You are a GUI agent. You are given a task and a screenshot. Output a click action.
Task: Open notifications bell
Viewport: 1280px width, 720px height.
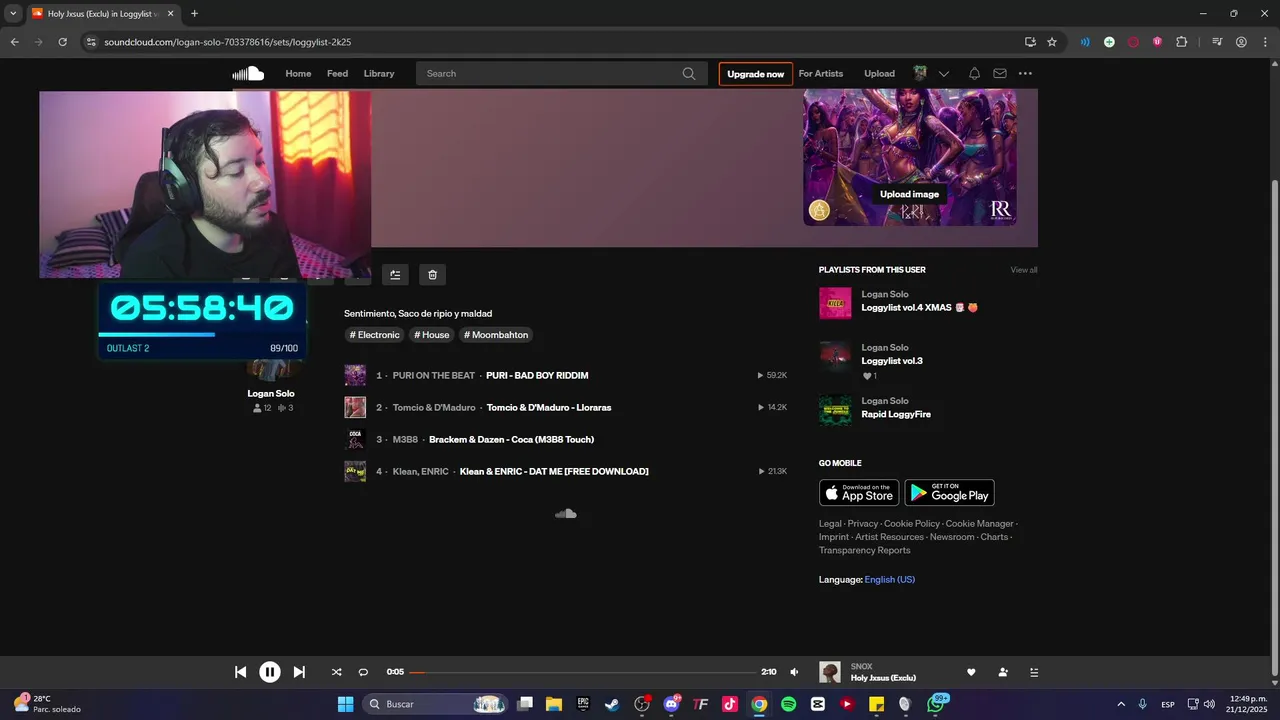(x=974, y=73)
